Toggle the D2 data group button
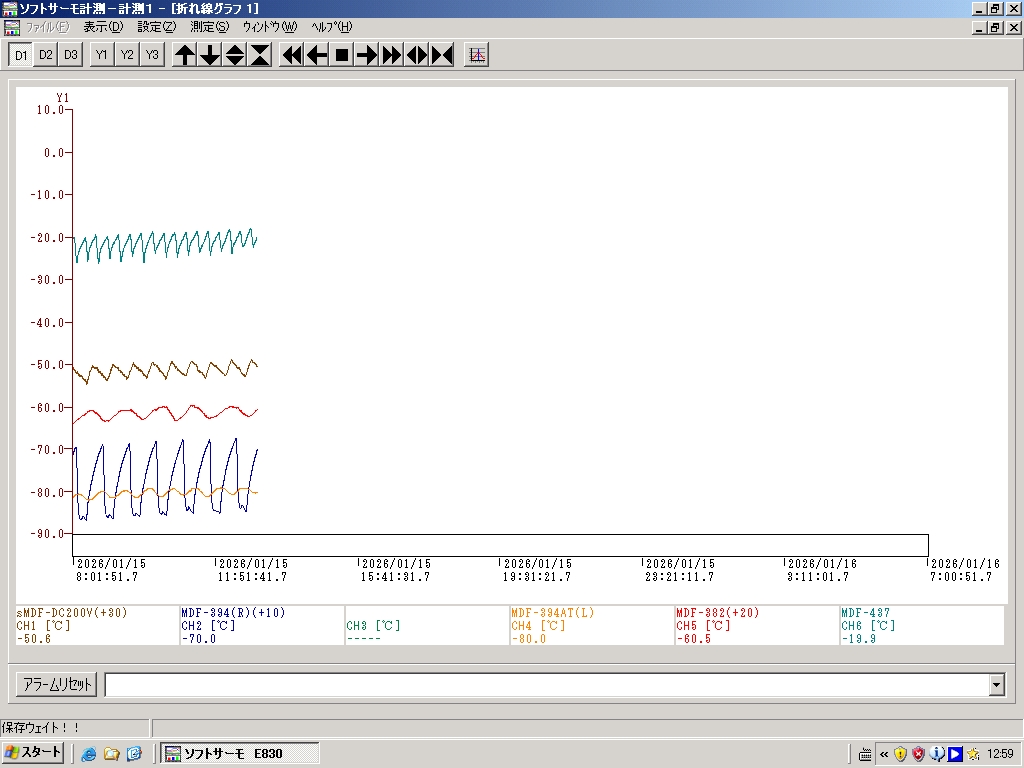The image size is (1024, 768). click(x=46, y=55)
